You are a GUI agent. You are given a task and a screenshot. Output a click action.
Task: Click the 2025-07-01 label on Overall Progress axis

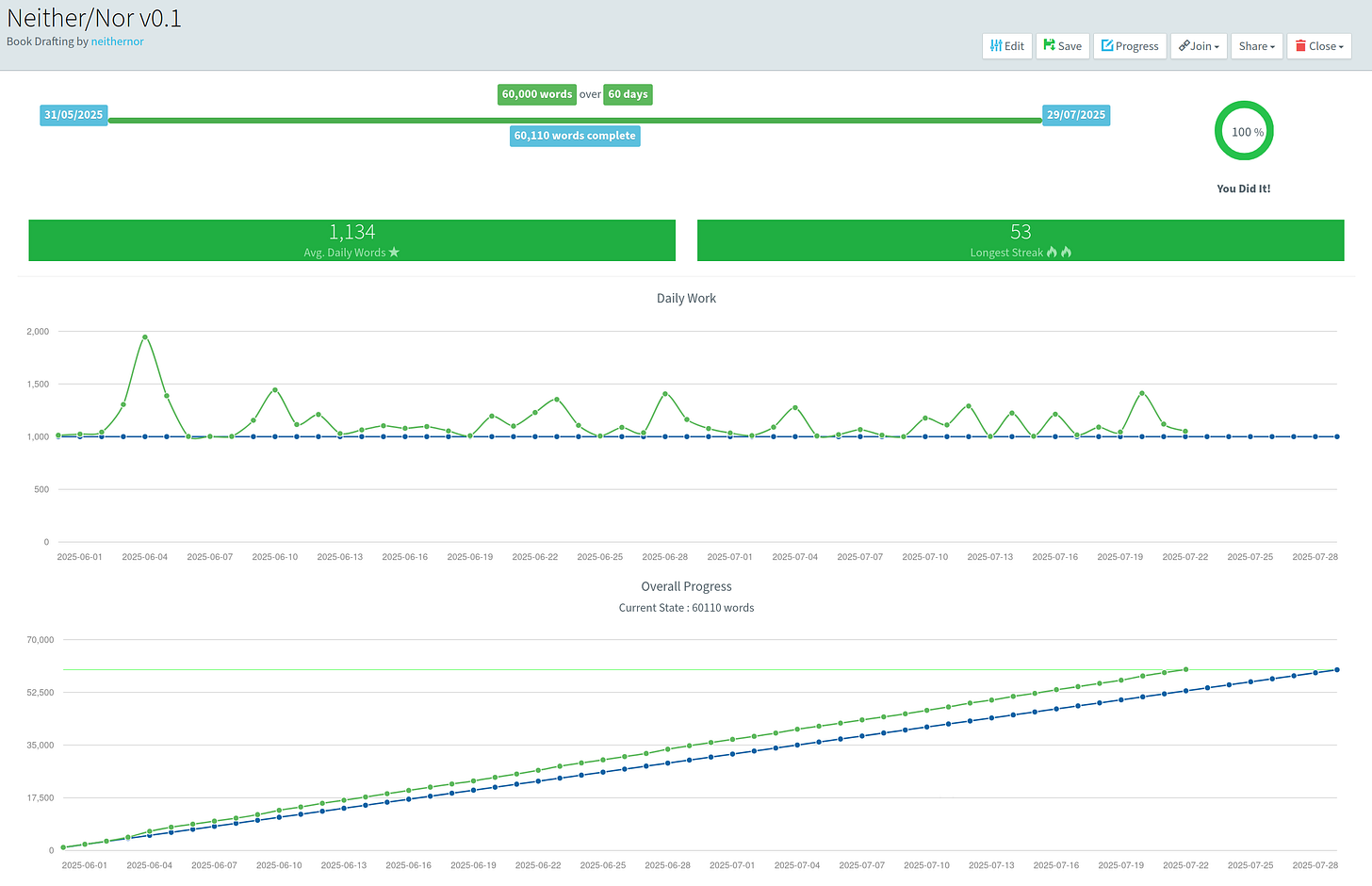pyautogui.click(x=732, y=865)
